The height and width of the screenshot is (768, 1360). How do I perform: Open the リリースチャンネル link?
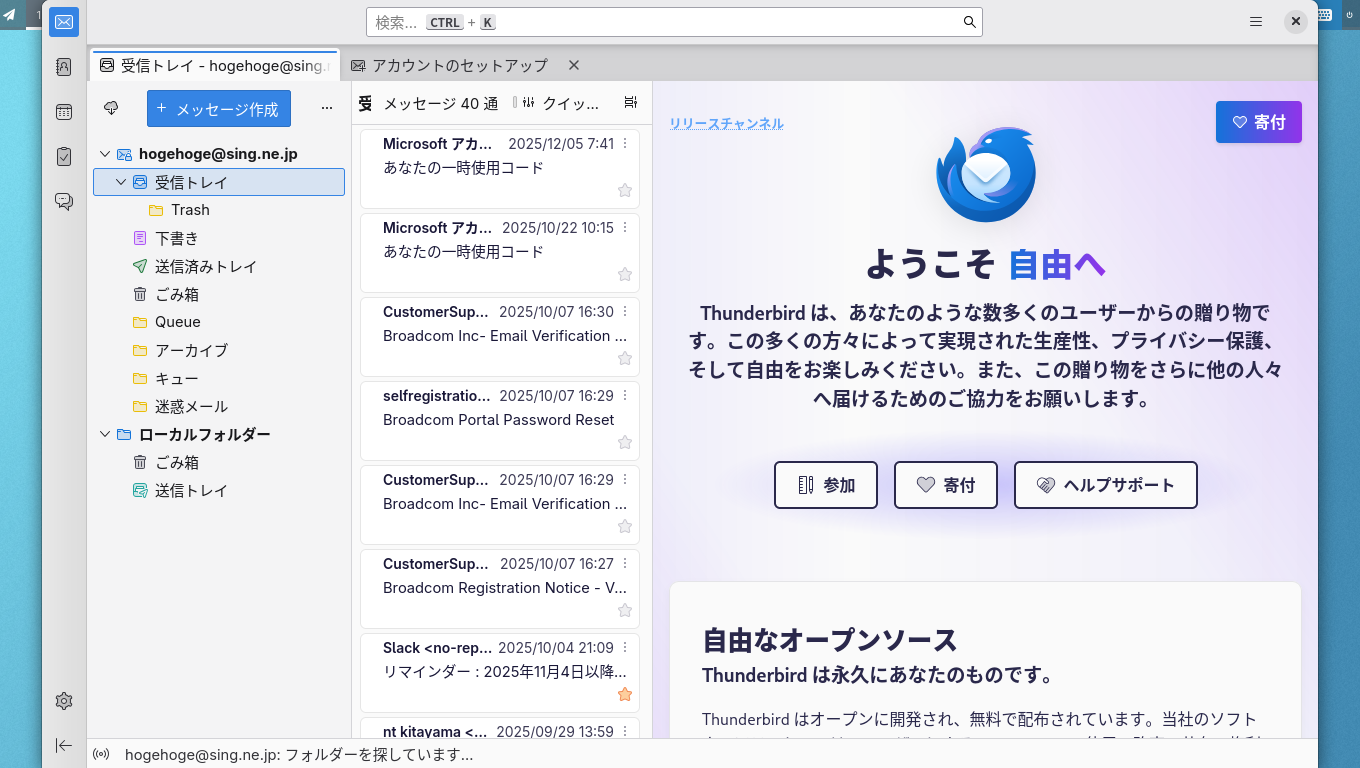point(727,124)
